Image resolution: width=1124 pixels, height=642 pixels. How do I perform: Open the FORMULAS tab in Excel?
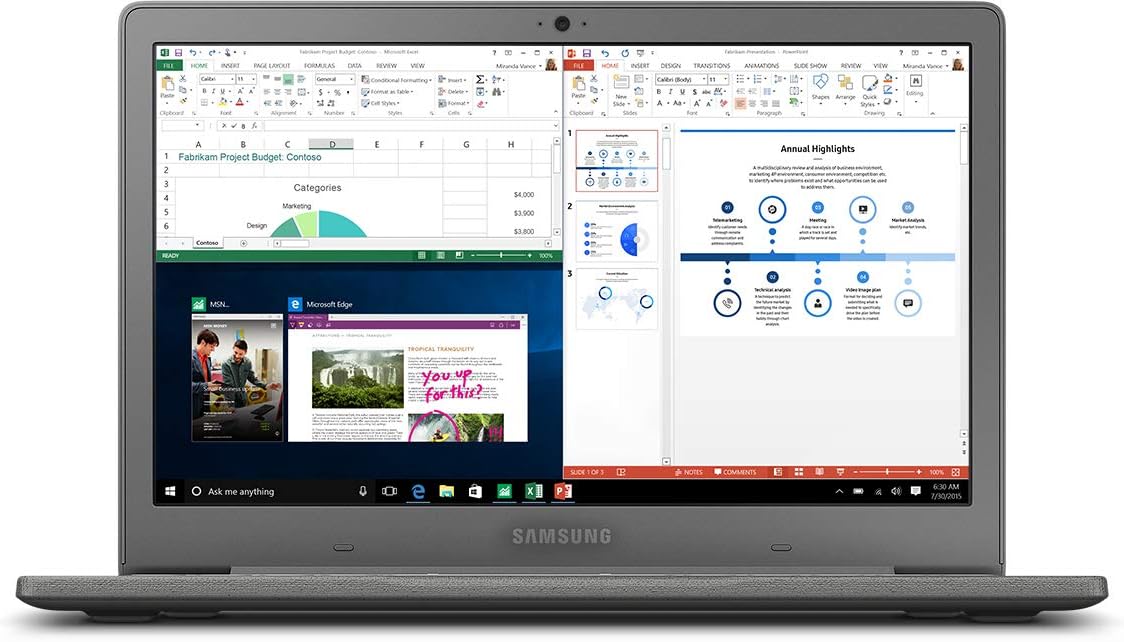(x=320, y=66)
